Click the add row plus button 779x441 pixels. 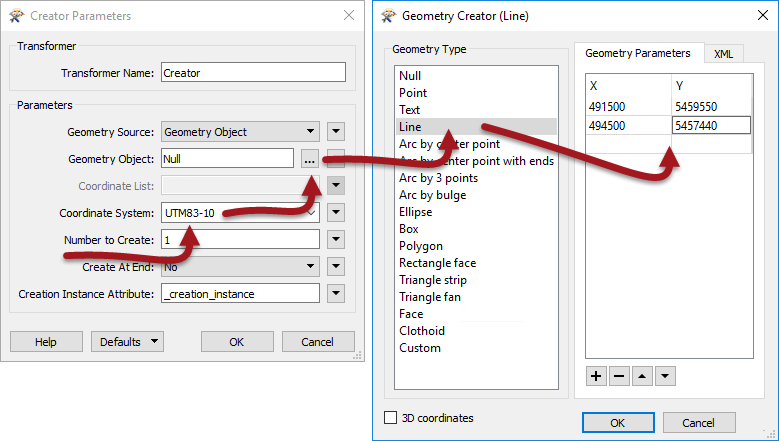pos(596,376)
